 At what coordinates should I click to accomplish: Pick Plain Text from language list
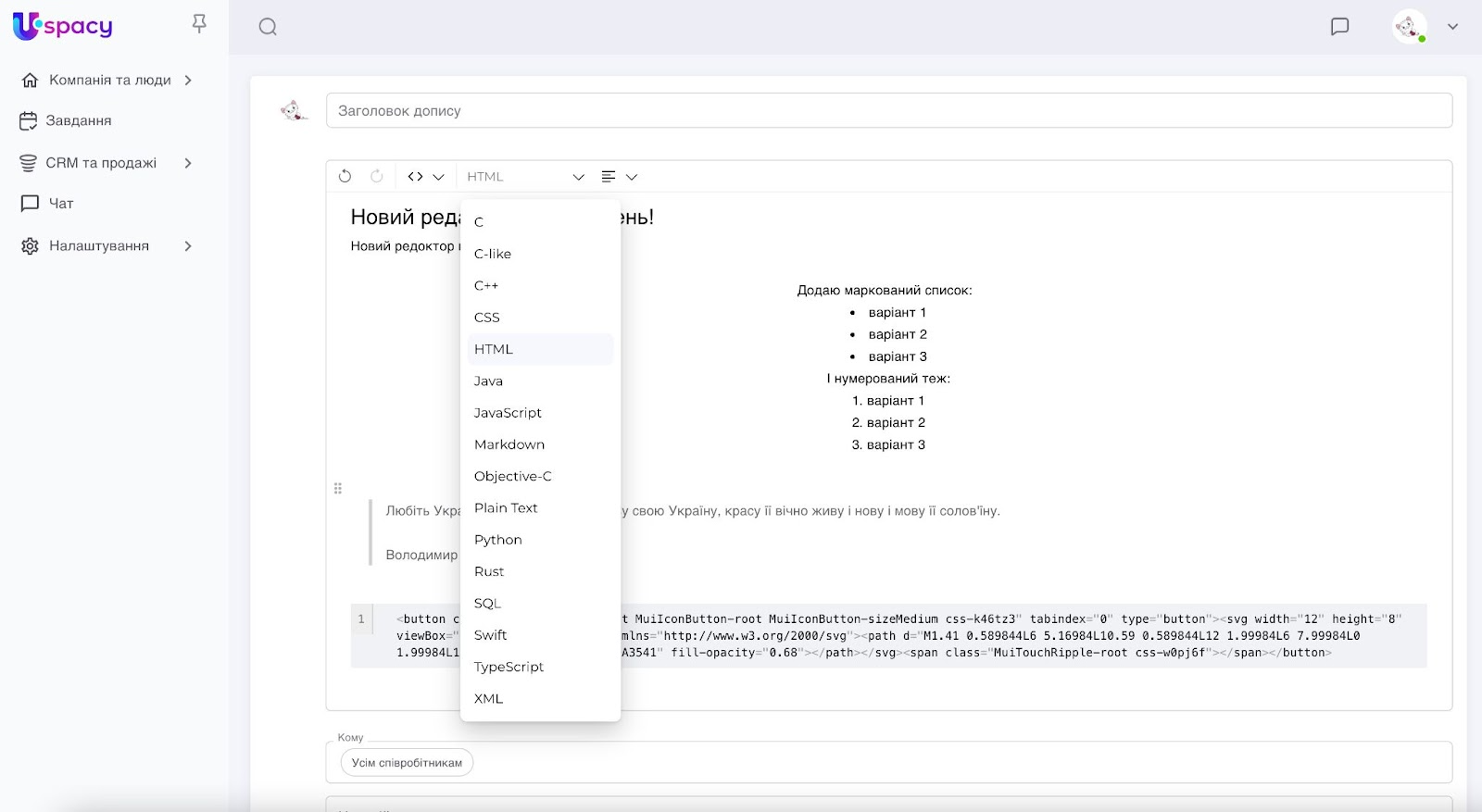[506, 508]
